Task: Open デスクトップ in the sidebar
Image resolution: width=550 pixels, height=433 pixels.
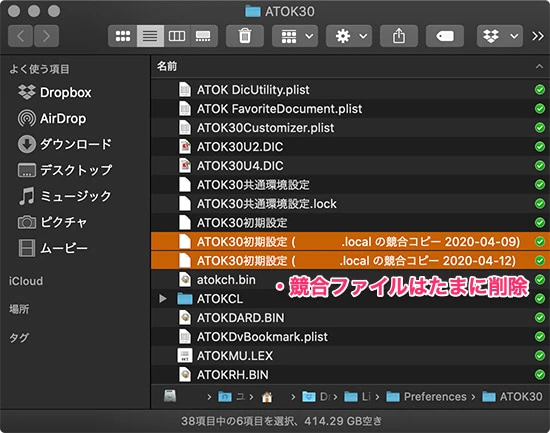Action: pyautogui.click(x=65, y=170)
